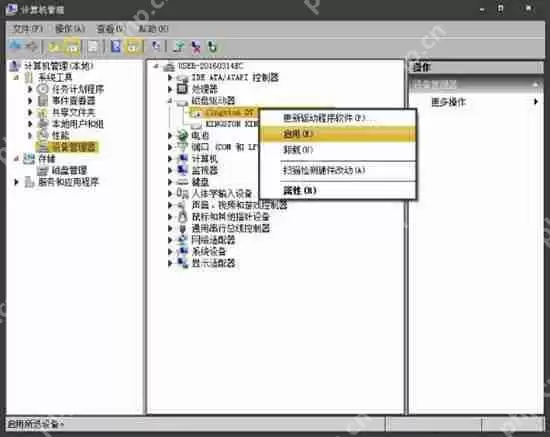Select 人体学输入设备 category
Image resolution: width=550 pixels, height=437 pixels.
pyautogui.click(x=221, y=193)
